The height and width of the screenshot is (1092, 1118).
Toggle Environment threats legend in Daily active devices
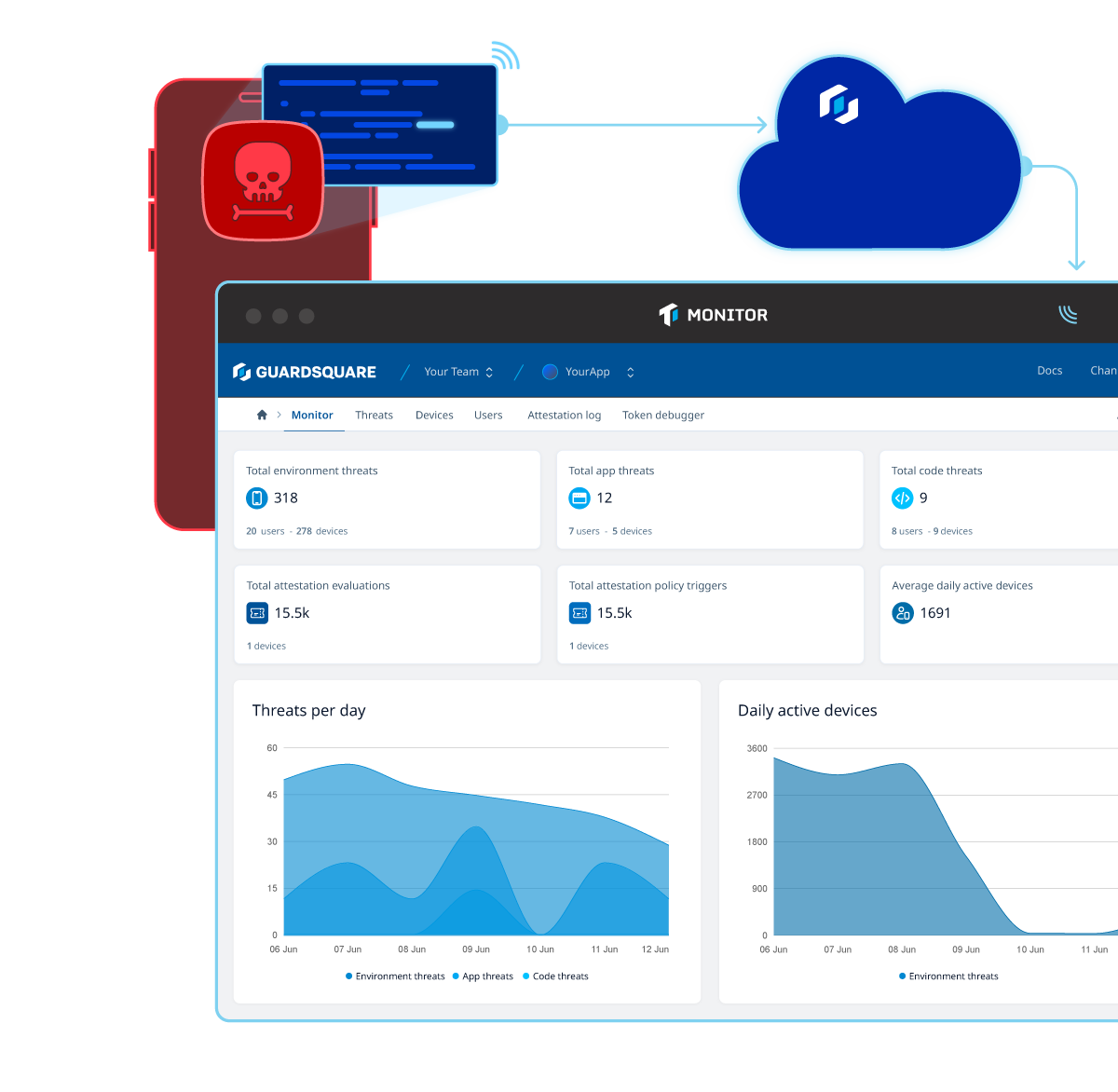[948, 976]
